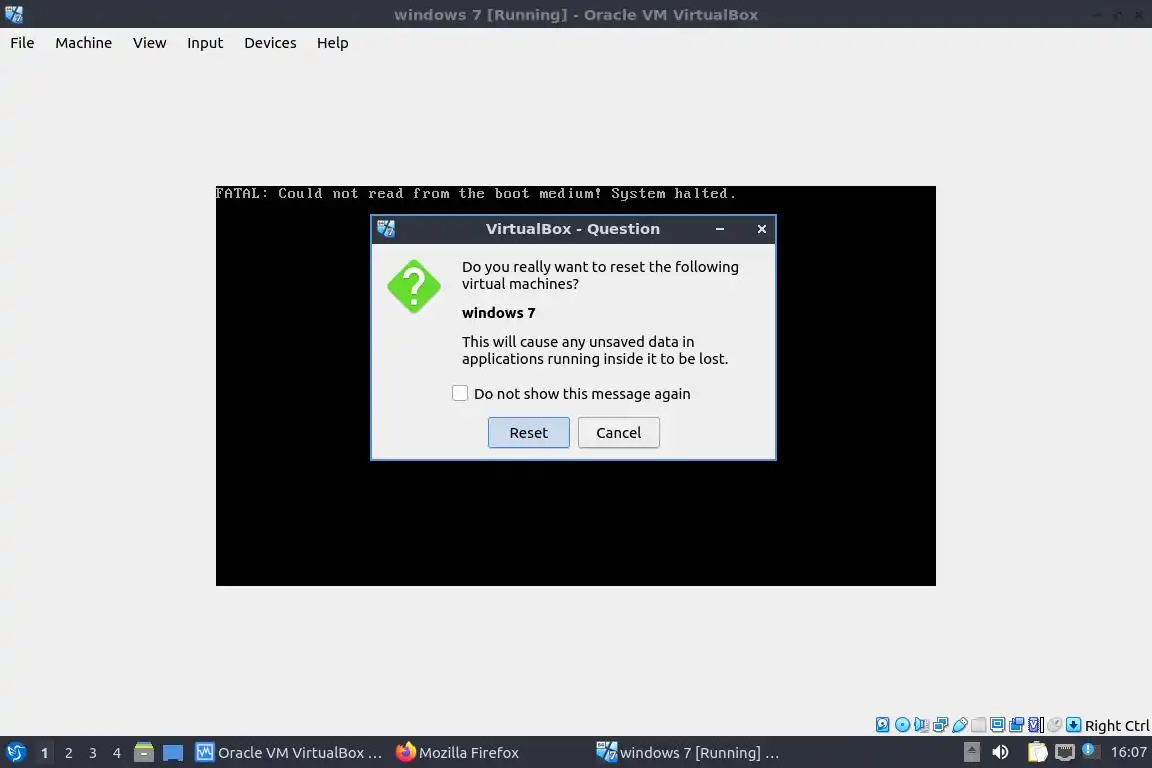The height and width of the screenshot is (768, 1152).
Task: Switch to workspace 4
Action: pyautogui.click(x=117, y=753)
